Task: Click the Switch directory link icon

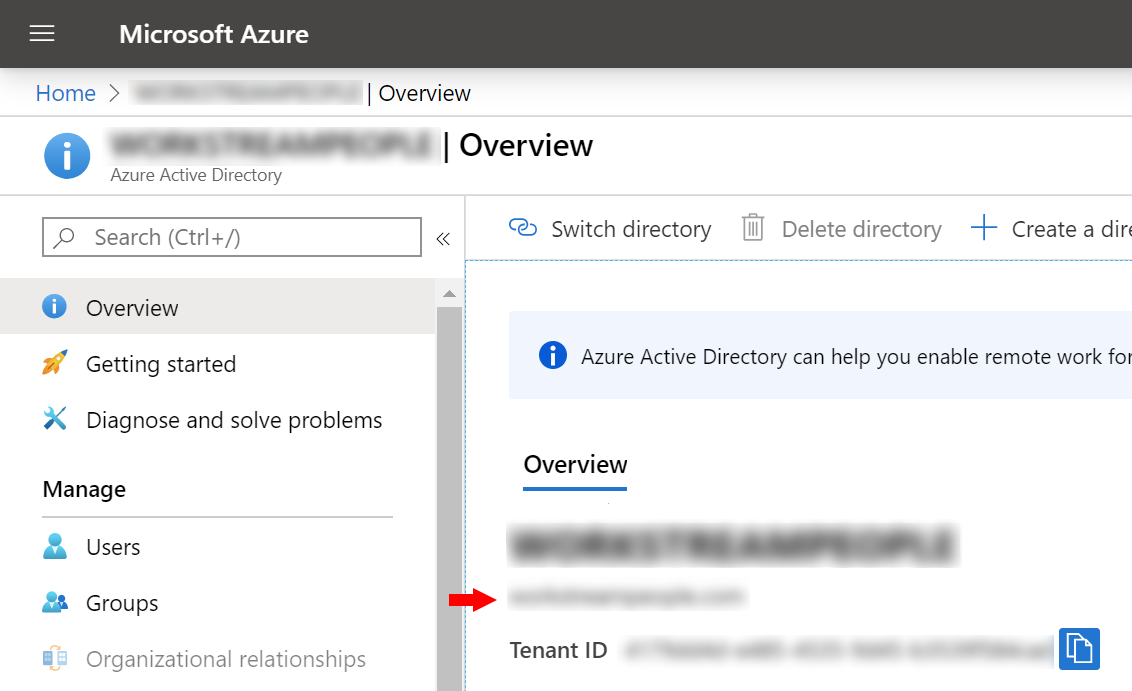Action: click(523, 227)
